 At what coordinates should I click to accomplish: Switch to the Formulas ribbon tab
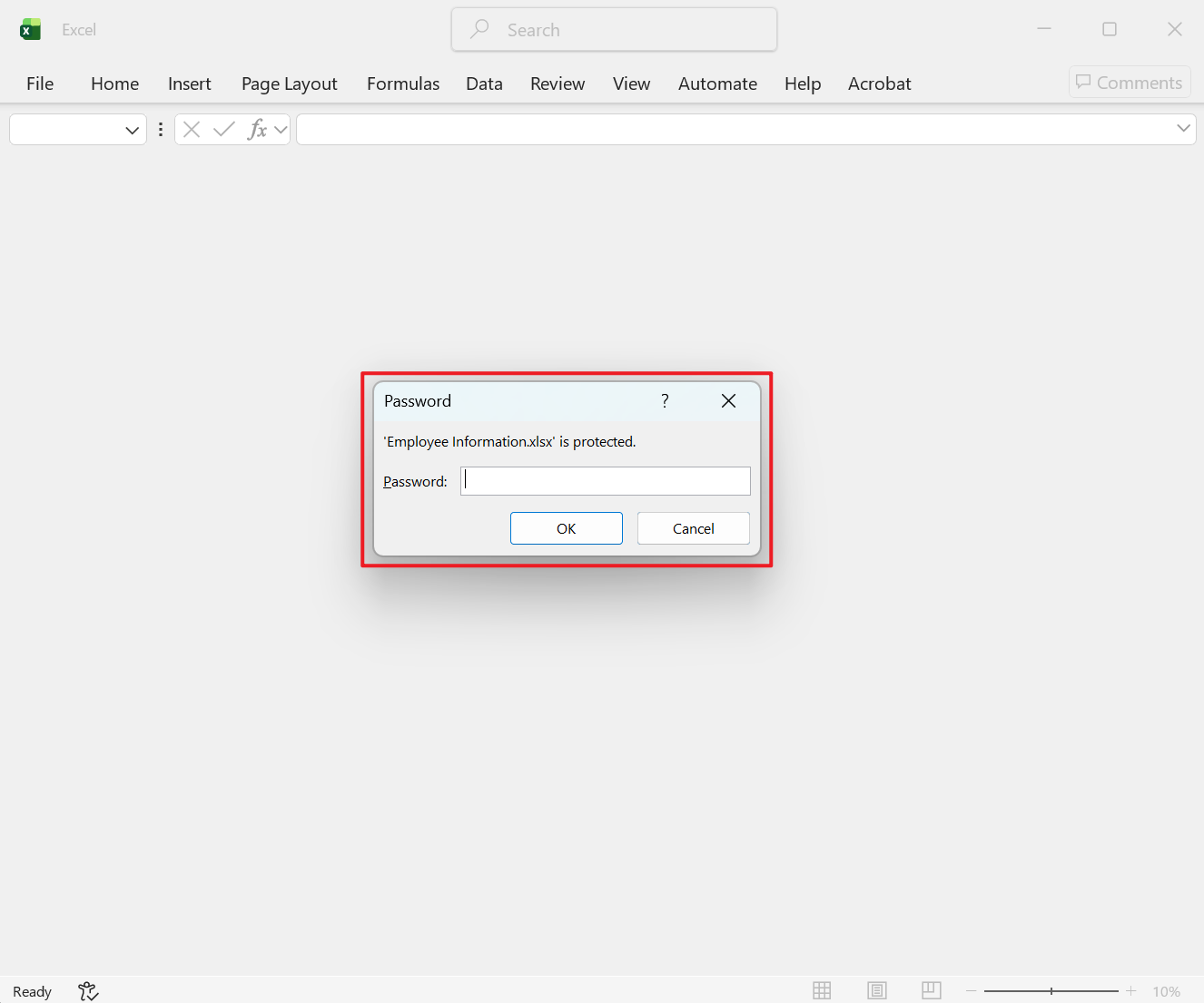click(402, 84)
